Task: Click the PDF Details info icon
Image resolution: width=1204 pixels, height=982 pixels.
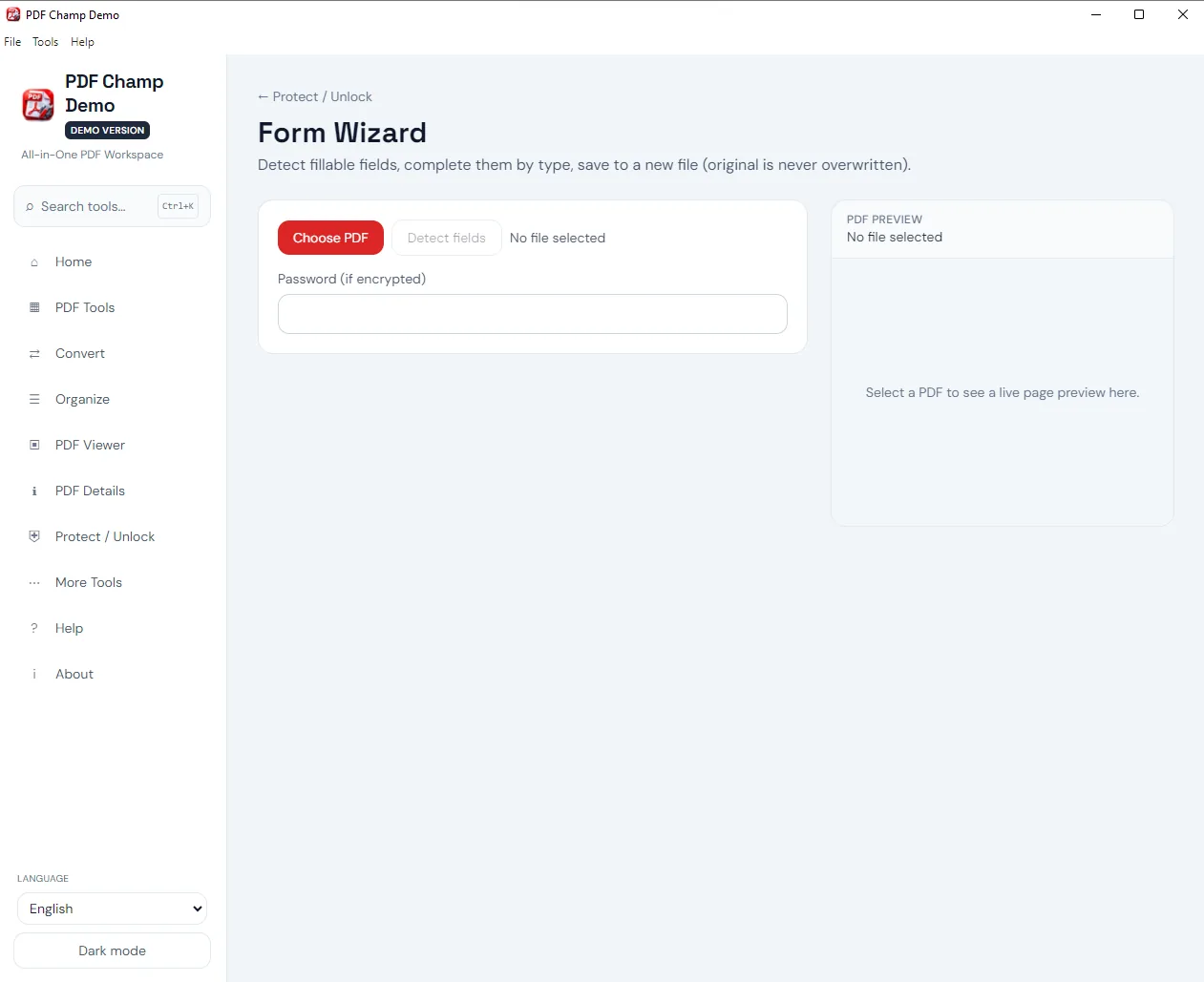Action: 34,491
